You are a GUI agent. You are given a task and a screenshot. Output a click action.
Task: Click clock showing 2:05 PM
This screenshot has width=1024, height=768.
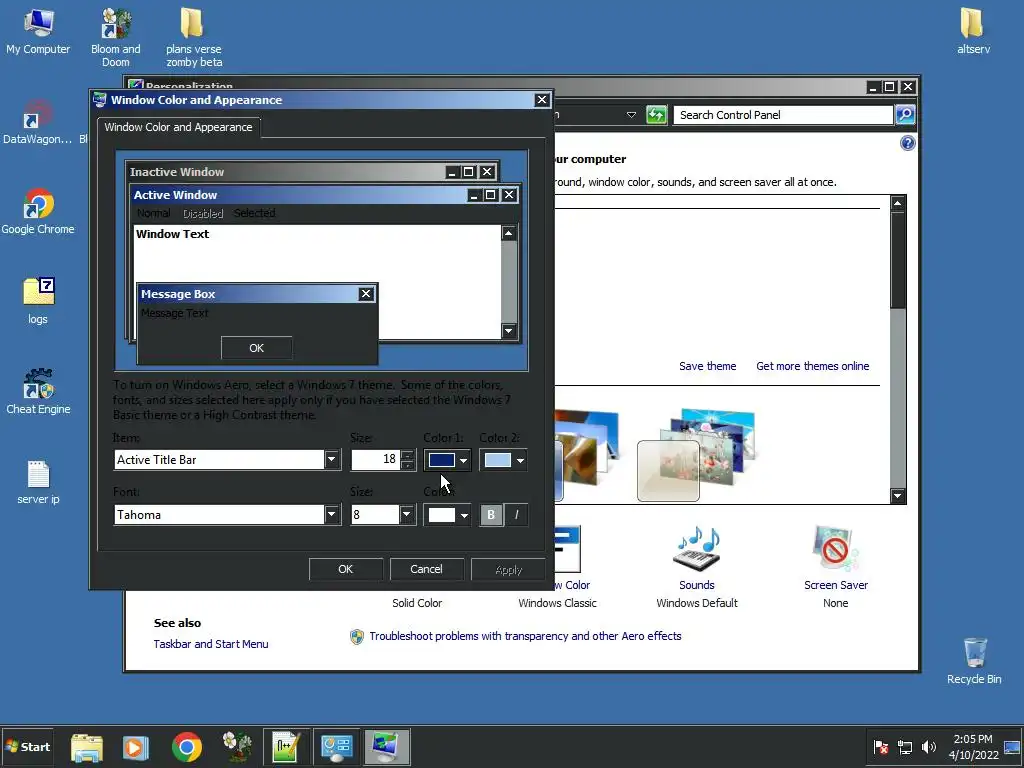coord(972,747)
